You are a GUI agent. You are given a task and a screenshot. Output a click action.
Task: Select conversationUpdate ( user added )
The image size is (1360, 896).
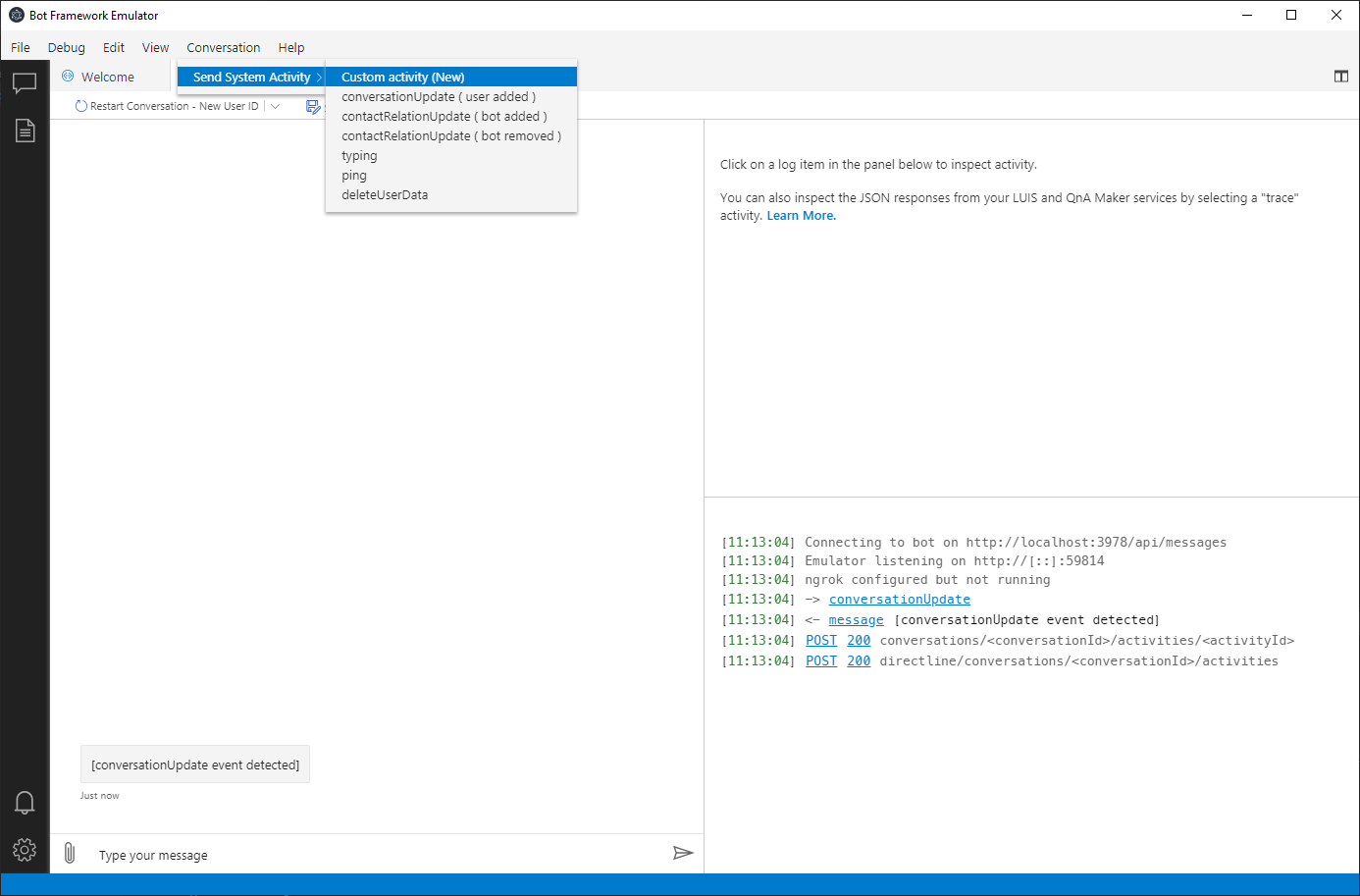(451, 96)
